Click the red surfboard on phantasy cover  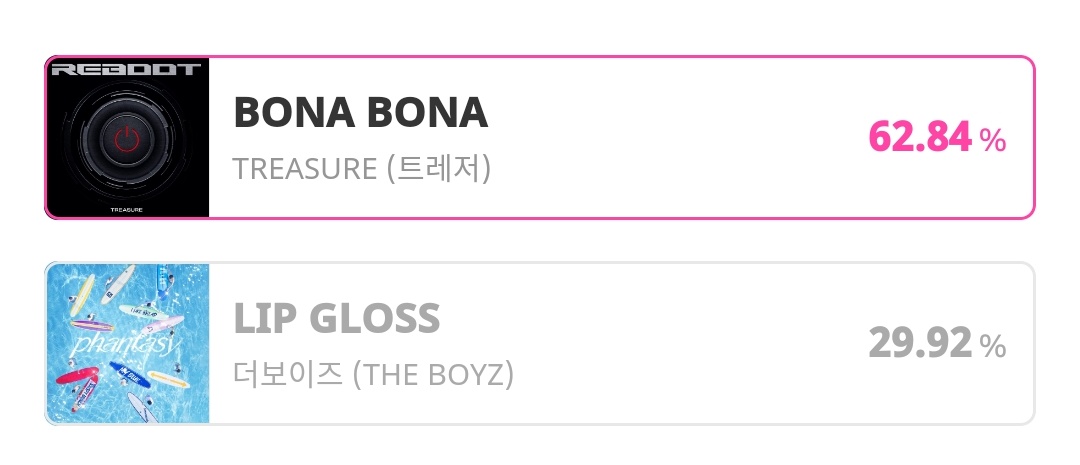pyautogui.click(x=76, y=375)
